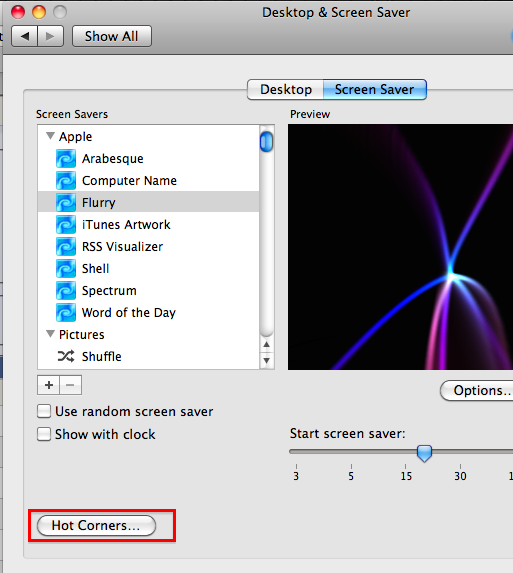Click the Flurry preview image
The width and height of the screenshot is (513, 573).
point(400,247)
